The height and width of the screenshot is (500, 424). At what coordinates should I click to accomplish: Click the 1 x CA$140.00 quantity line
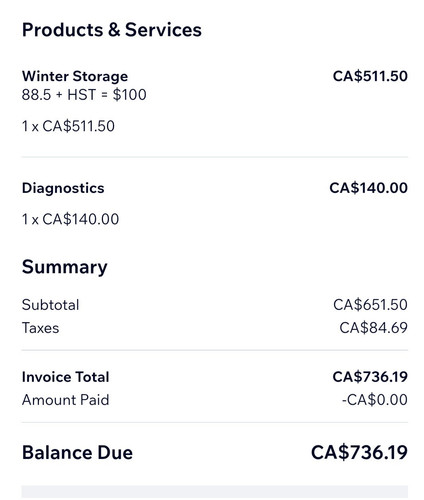70,219
